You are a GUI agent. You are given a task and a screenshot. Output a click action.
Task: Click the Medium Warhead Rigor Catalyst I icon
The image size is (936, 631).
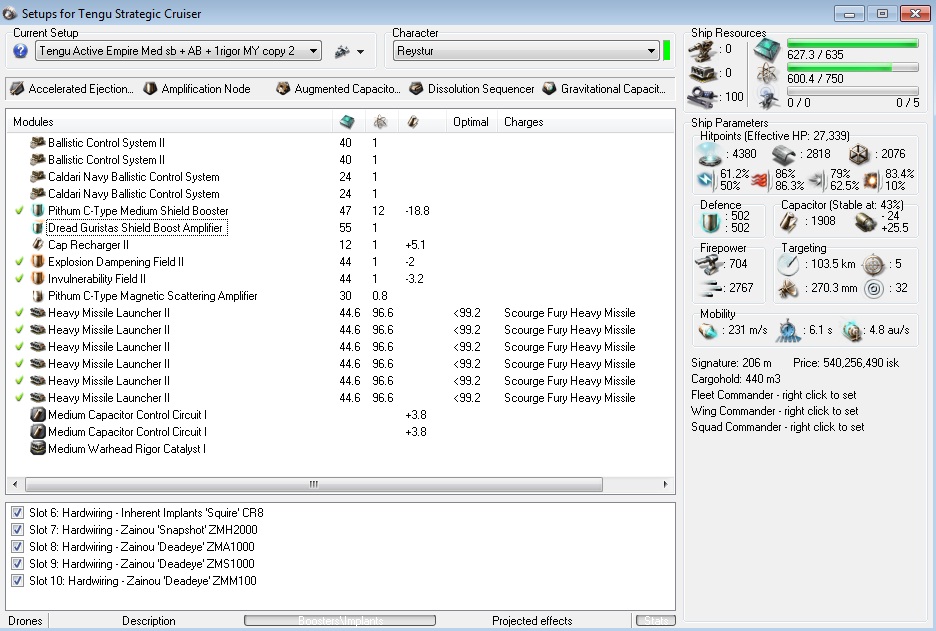click(x=38, y=449)
